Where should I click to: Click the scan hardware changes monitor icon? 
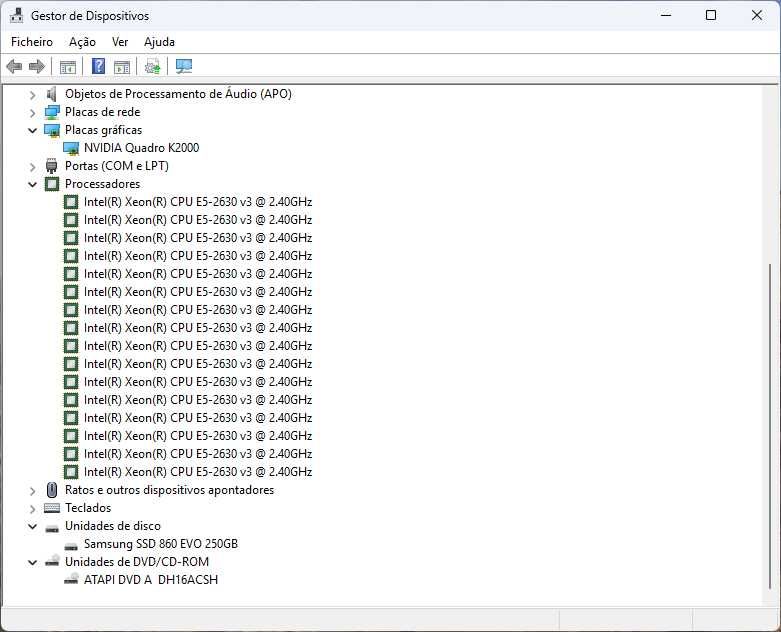click(x=184, y=66)
